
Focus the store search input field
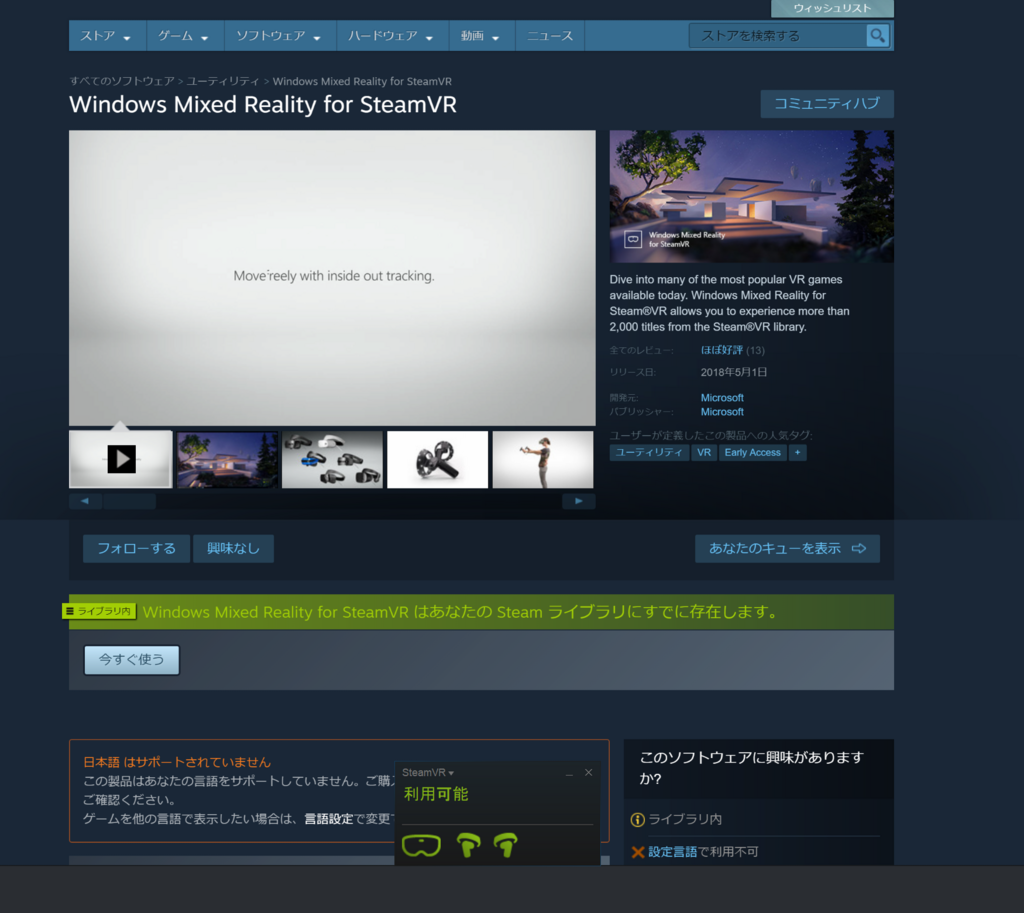(777, 35)
